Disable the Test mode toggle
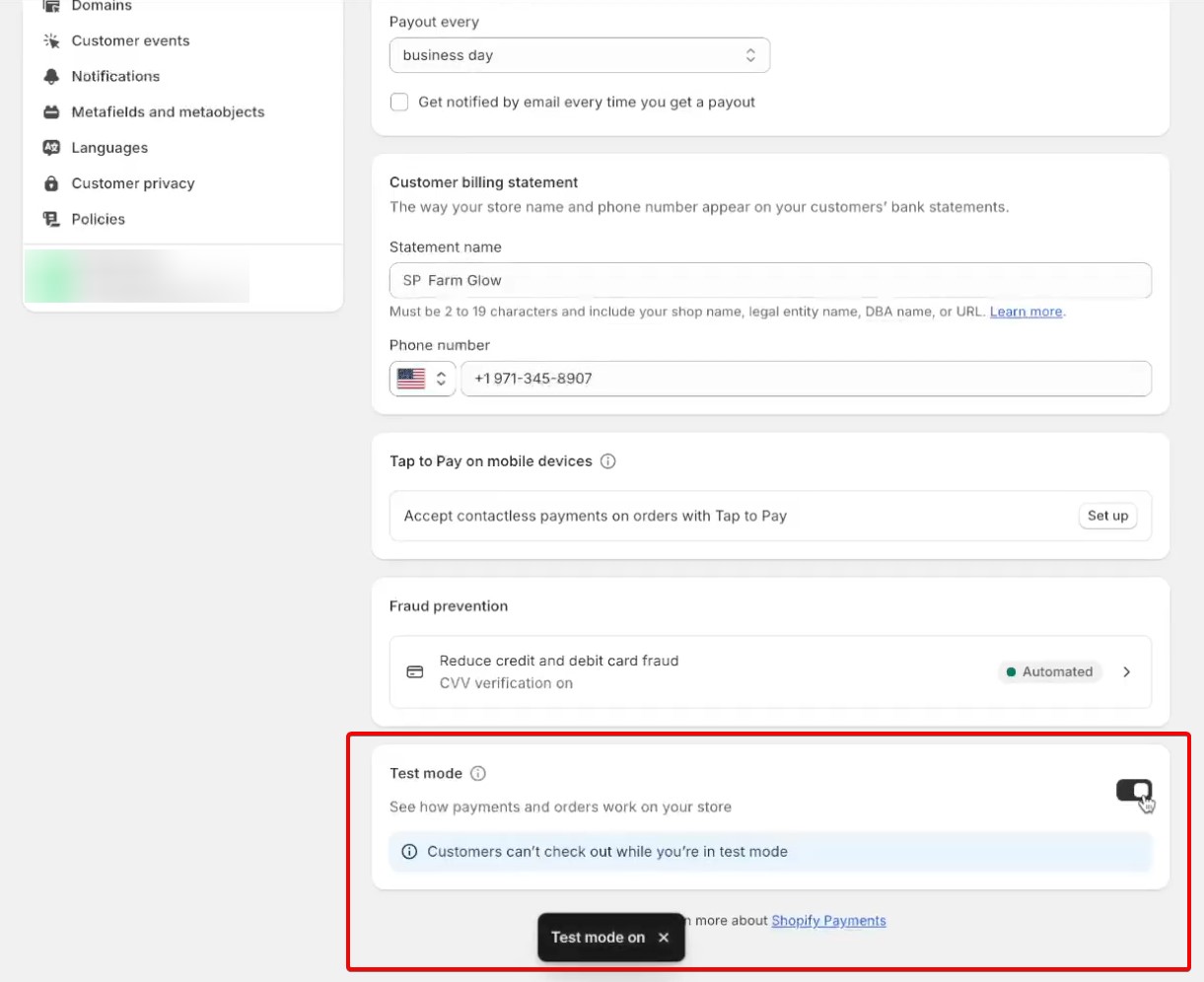Screen dimensions: 1204x982 (1132, 791)
